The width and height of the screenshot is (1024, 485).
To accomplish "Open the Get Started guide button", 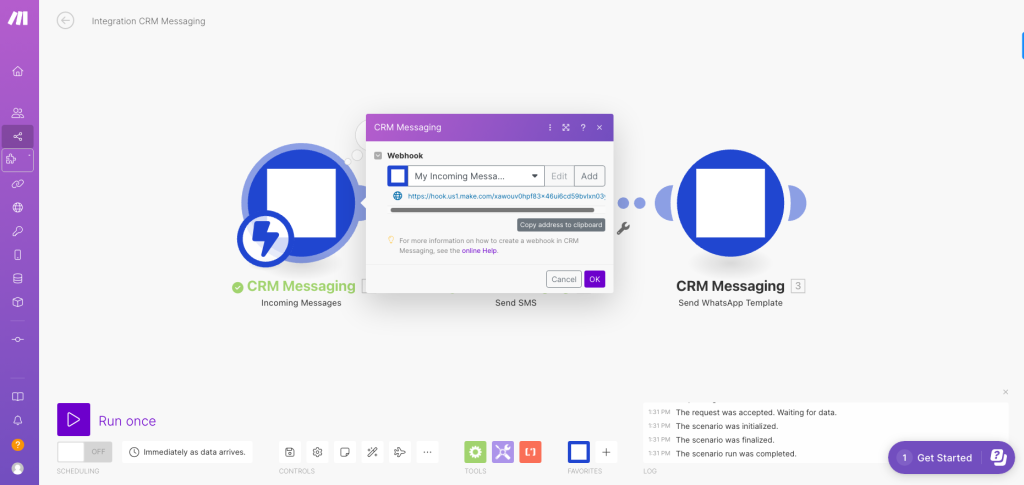I will (950, 458).
